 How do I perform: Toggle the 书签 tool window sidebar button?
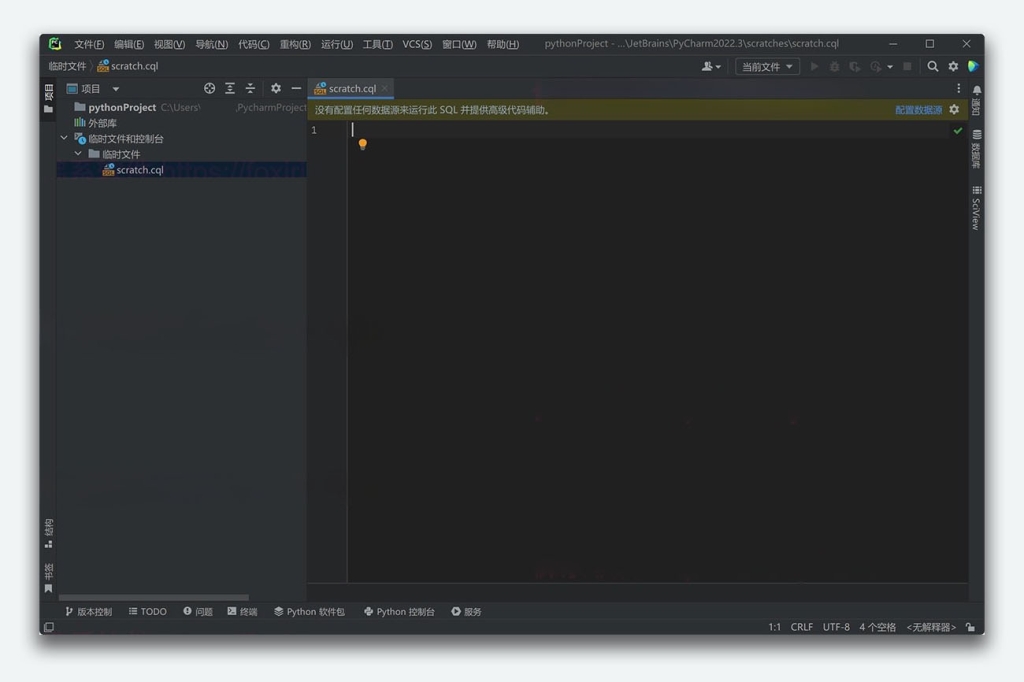(x=48, y=578)
